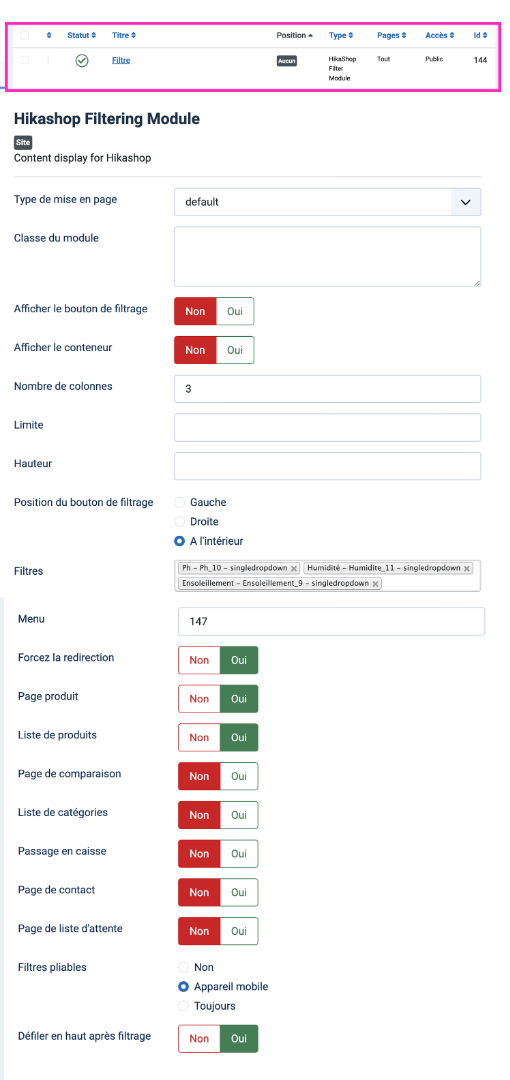Image resolution: width=510 pixels, height=1080 pixels.
Task: Set Afficher le bouton de filtrage to Oui
Action: point(235,311)
